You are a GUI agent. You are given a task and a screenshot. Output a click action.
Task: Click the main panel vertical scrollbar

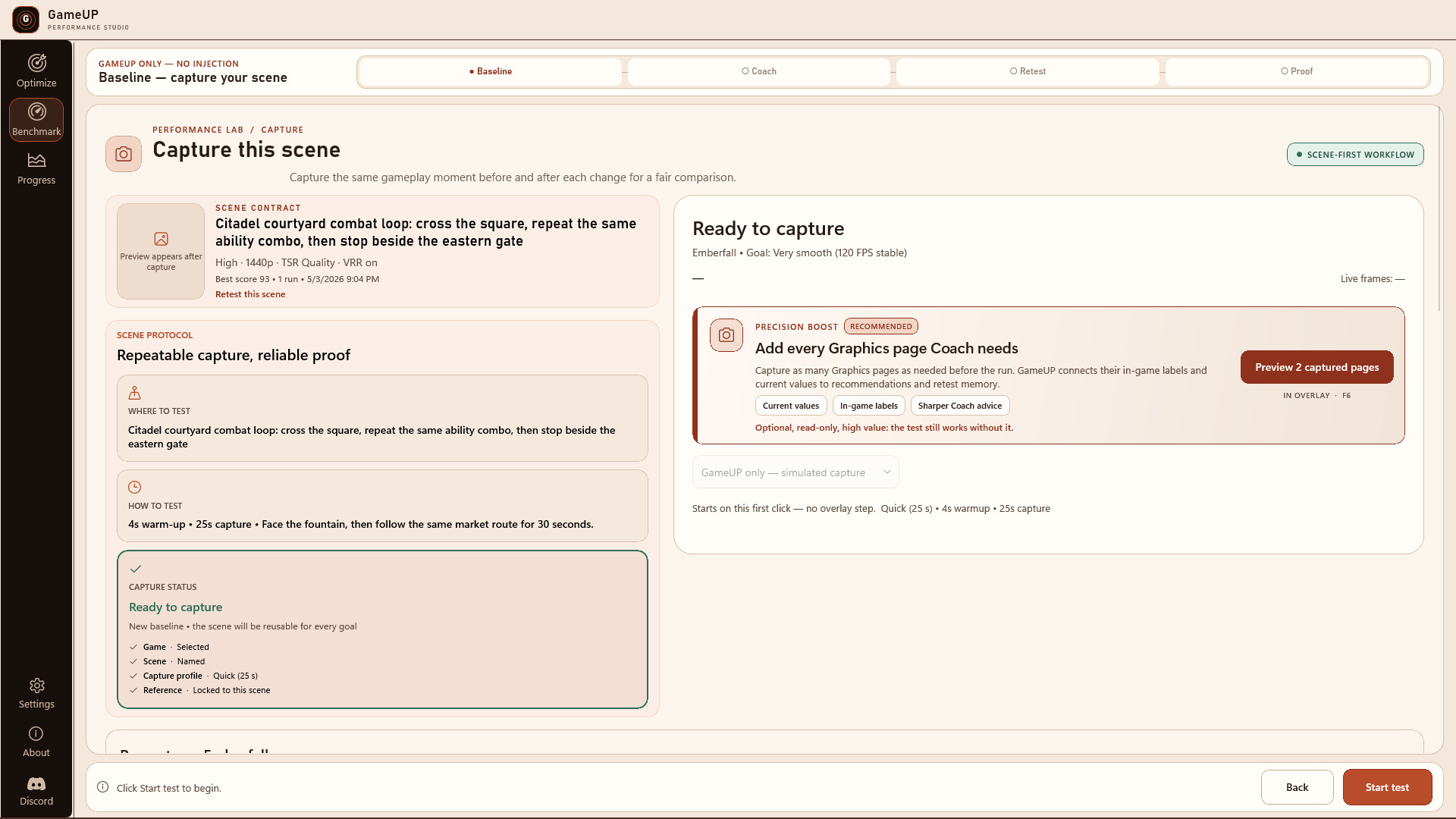[x=1439, y=209]
